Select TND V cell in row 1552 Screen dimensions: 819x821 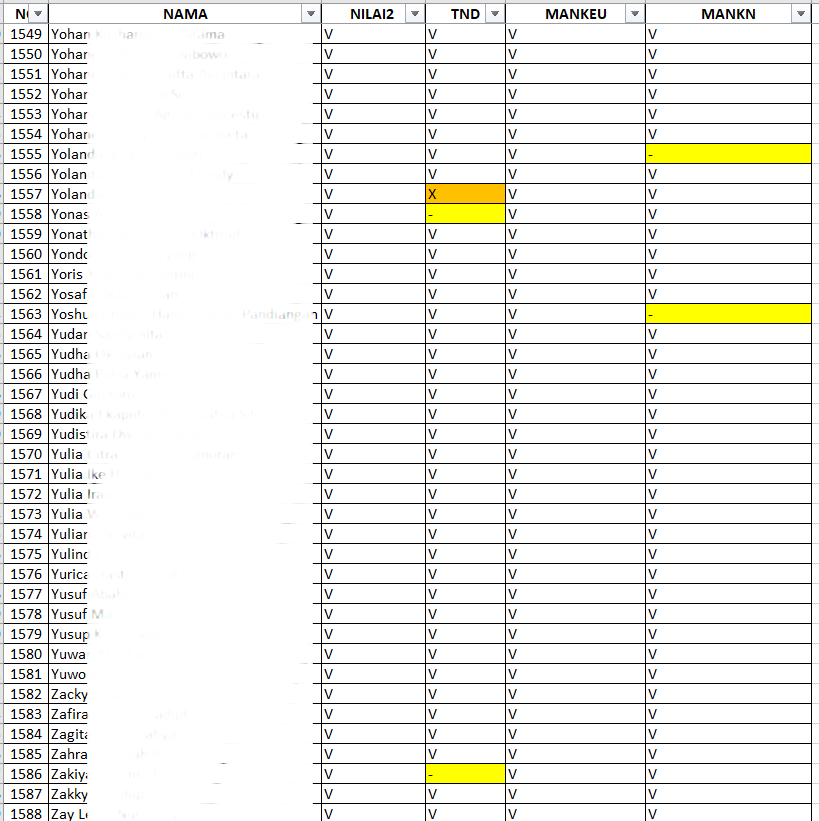click(x=465, y=94)
